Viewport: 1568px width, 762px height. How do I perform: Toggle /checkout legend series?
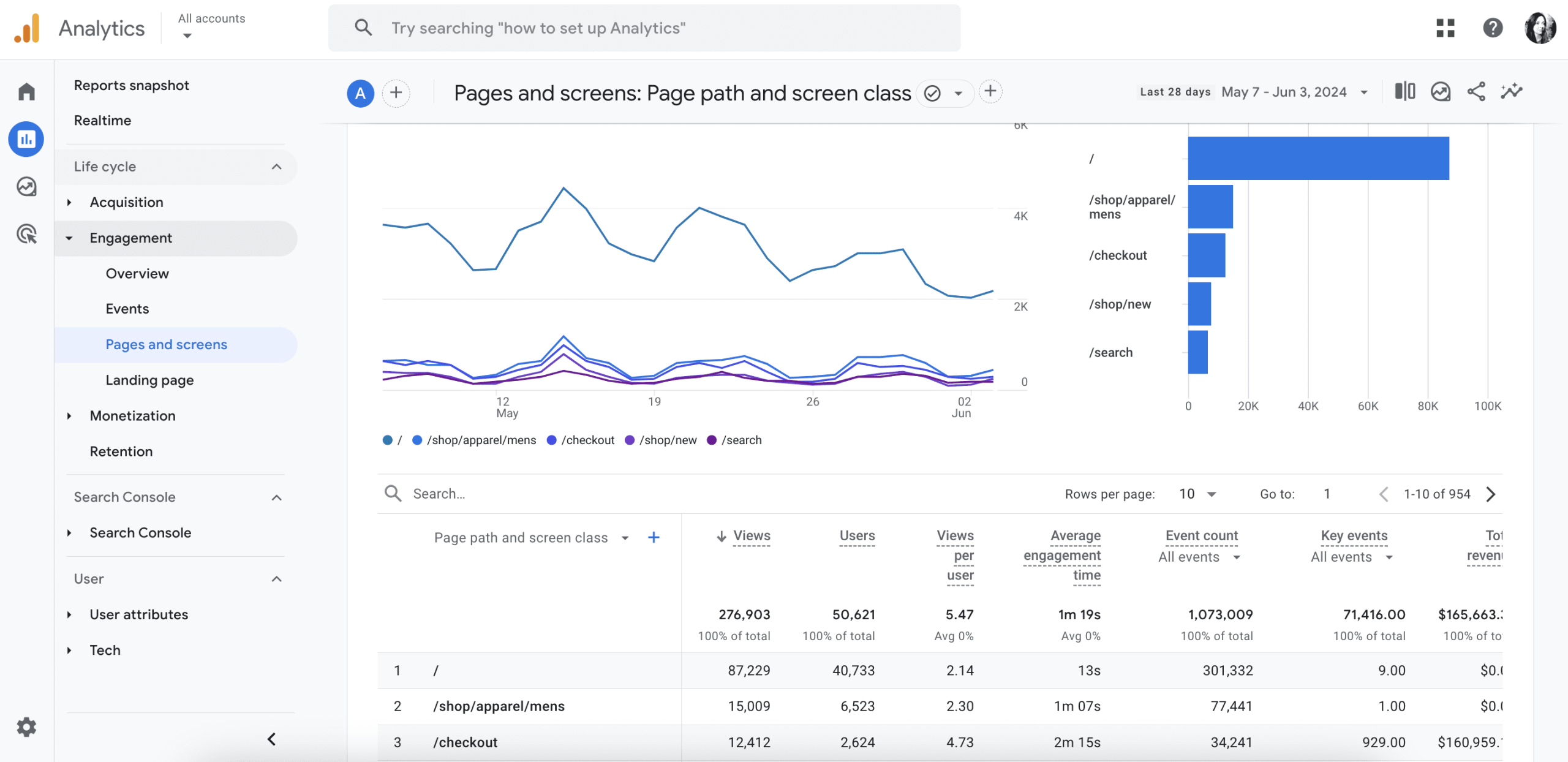tap(581, 440)
